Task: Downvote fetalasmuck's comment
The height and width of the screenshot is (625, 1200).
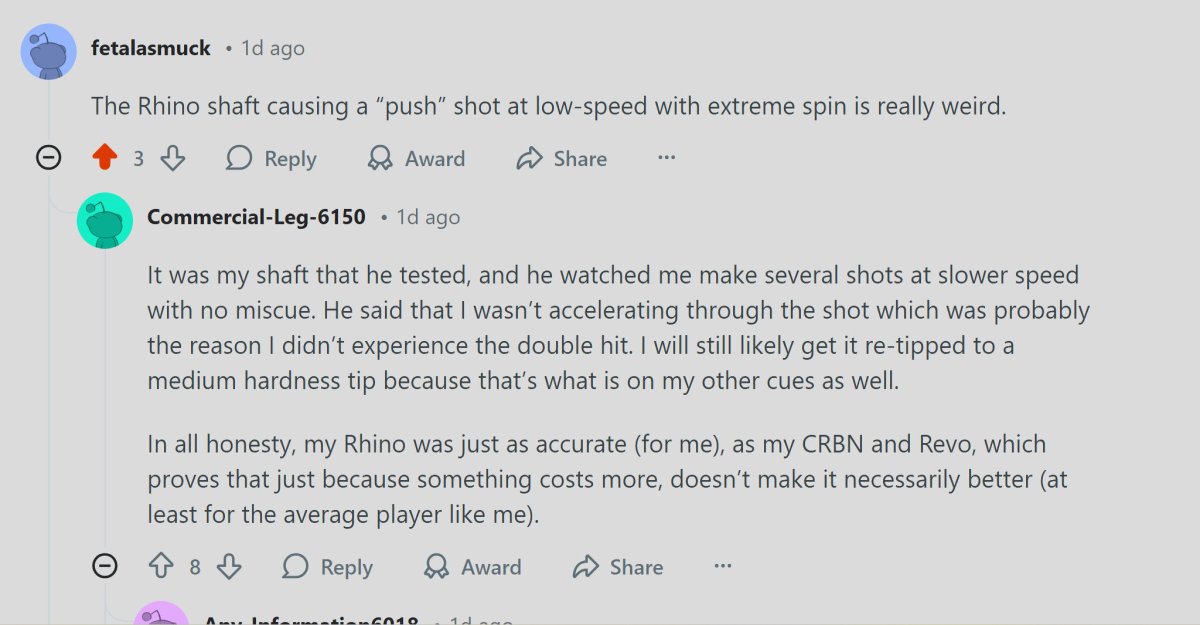Action: 172,158
